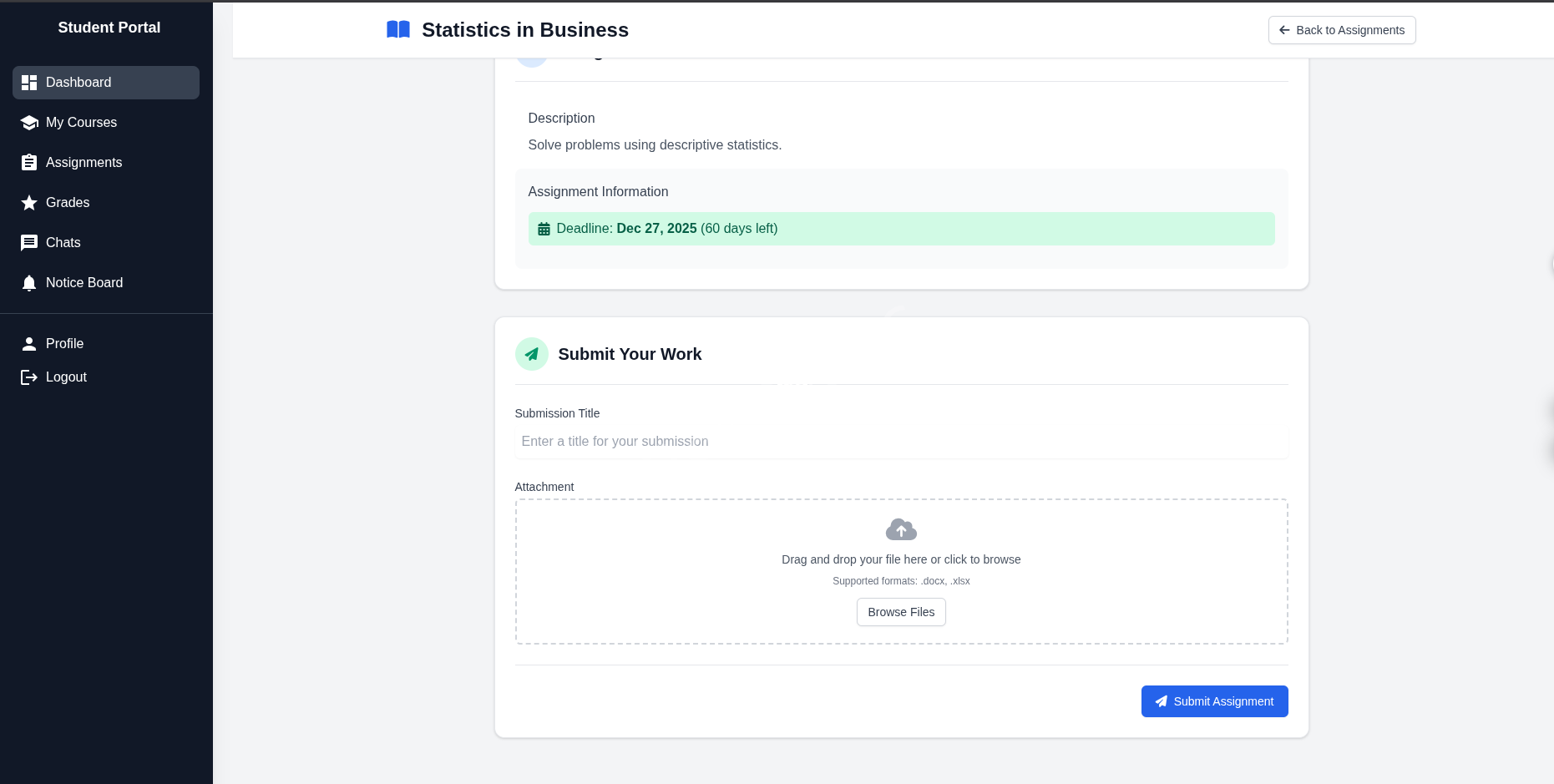The image size is (1554, 784).
Task: Open the Grades page
Action: (68, 203)
